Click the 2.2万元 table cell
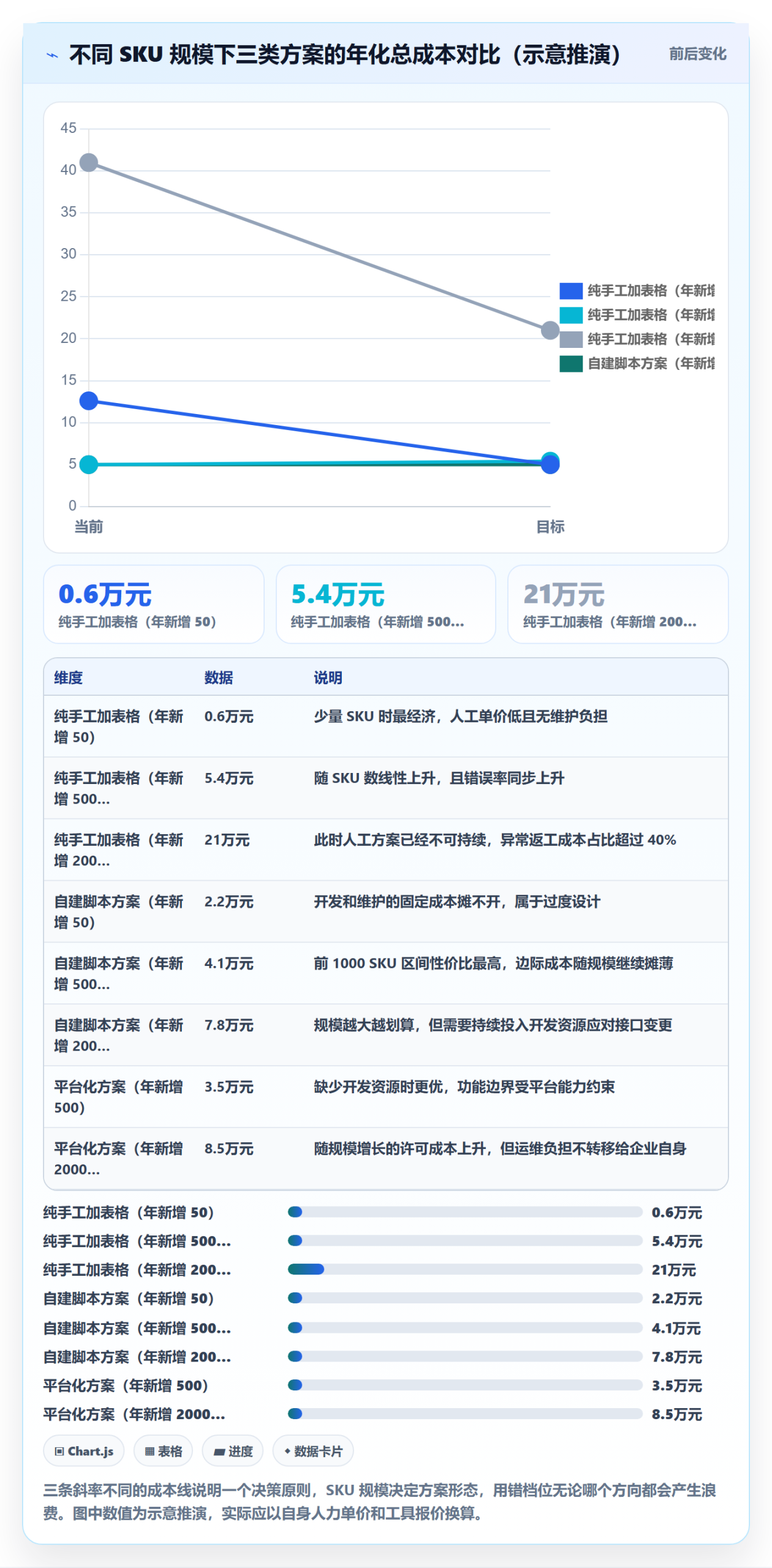Screen dimensions: 772x1568 [x=229, y=902]
